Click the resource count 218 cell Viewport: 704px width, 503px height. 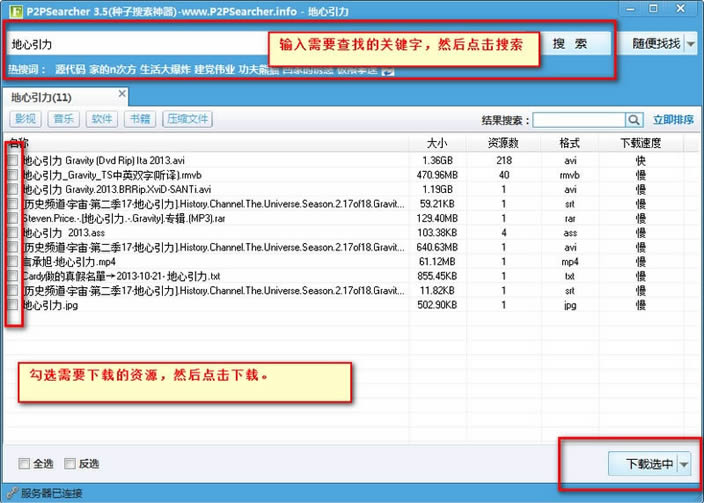click(504, 160)
